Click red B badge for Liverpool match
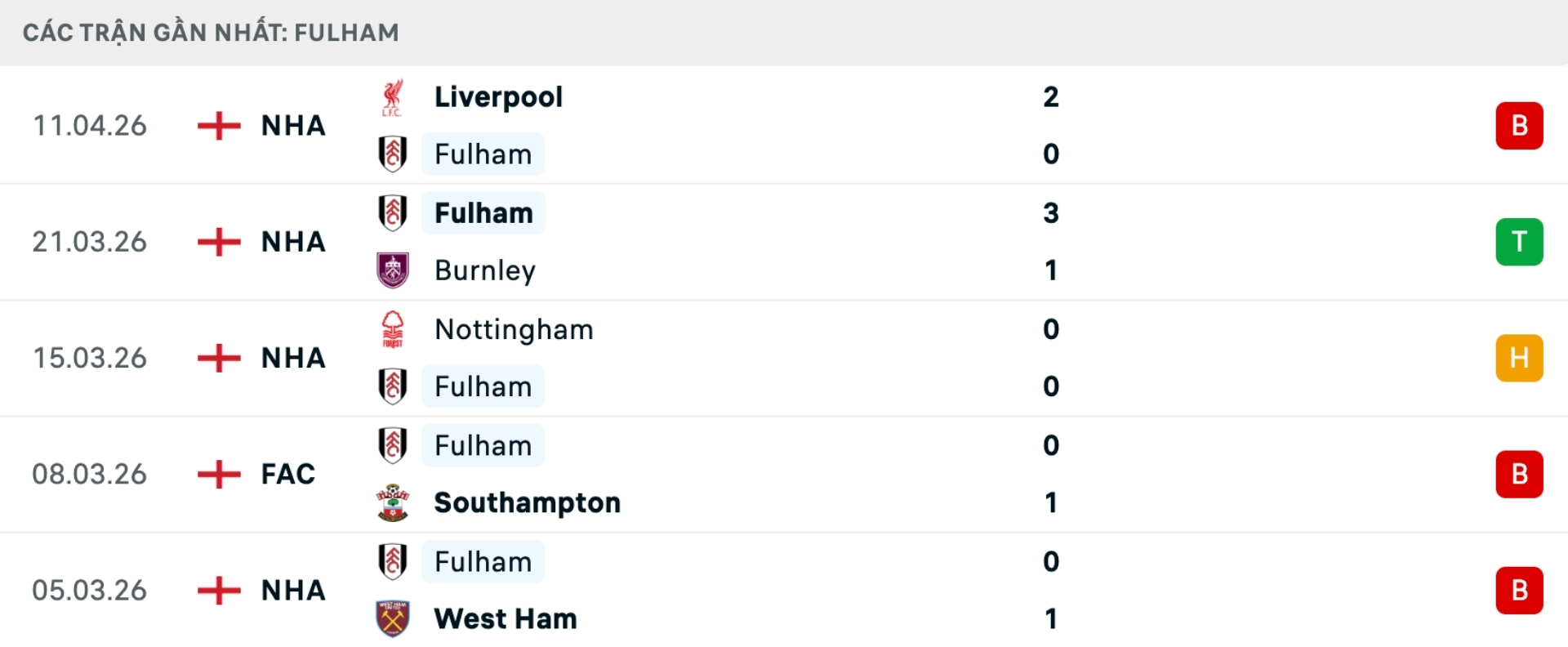 (x=1519, y=126)
